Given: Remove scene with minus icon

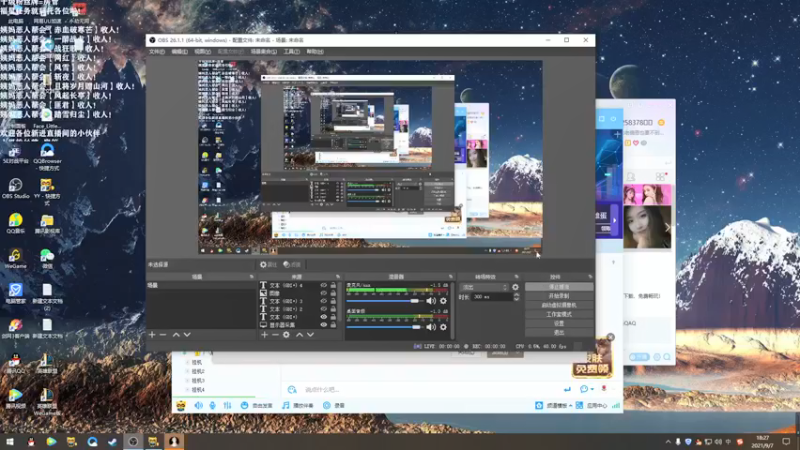Looking at the screenshot, I should [163, 335].
